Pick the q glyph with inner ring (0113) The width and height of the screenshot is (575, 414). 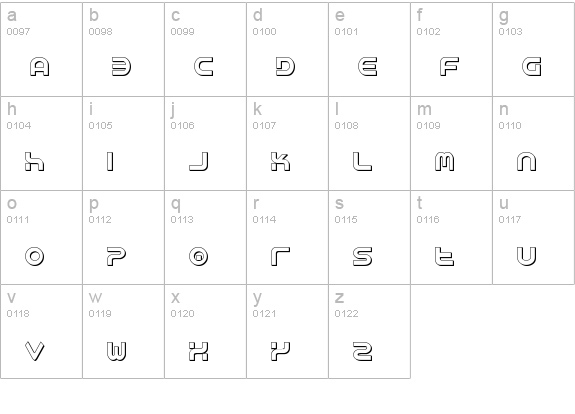click(x=199, y=256)
